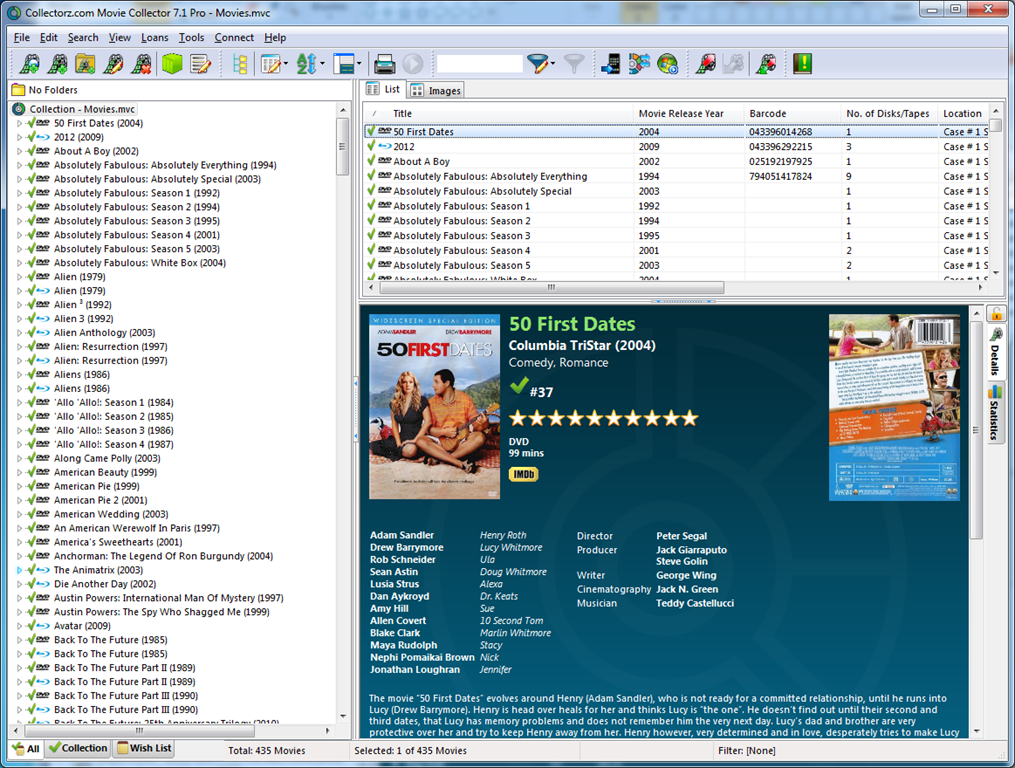
Task: Switch to the List tab
Action: coord(383,89)
